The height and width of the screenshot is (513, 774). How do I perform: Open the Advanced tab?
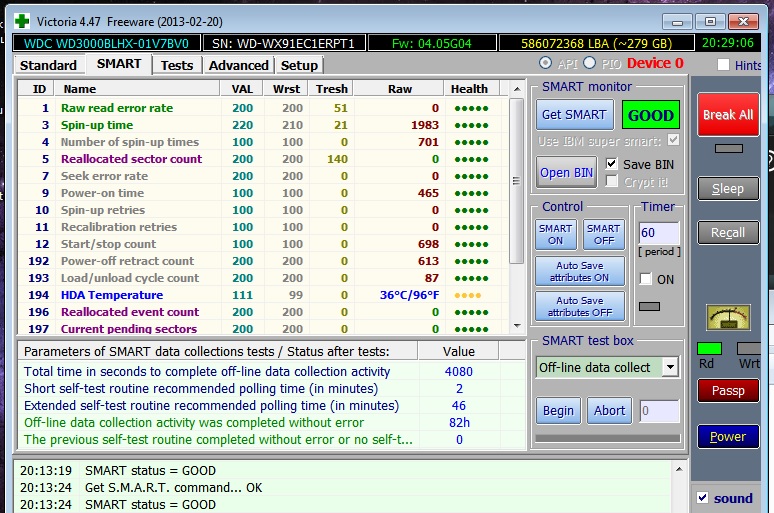[238, 65]
